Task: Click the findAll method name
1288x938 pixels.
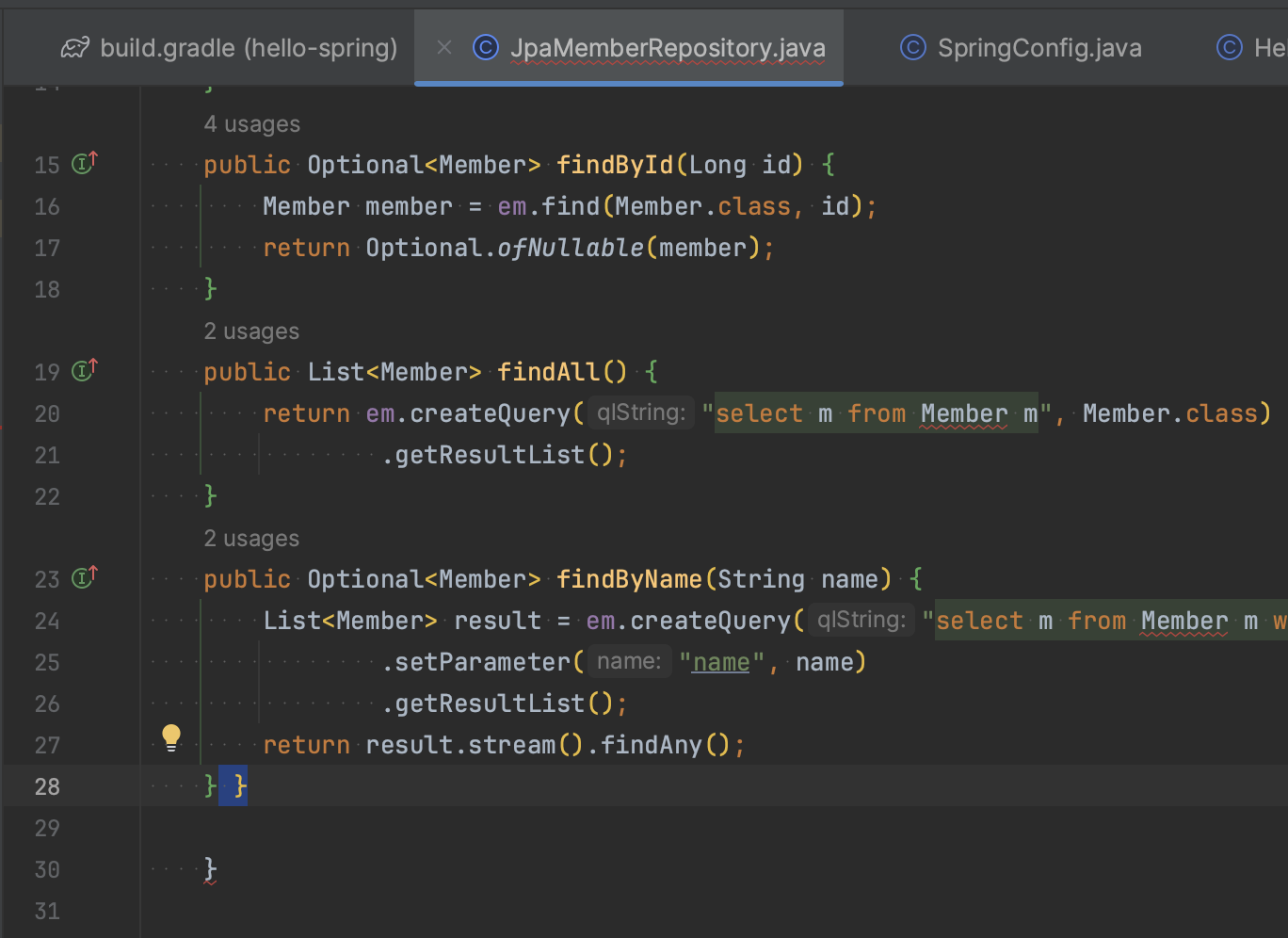Action: 548,372
